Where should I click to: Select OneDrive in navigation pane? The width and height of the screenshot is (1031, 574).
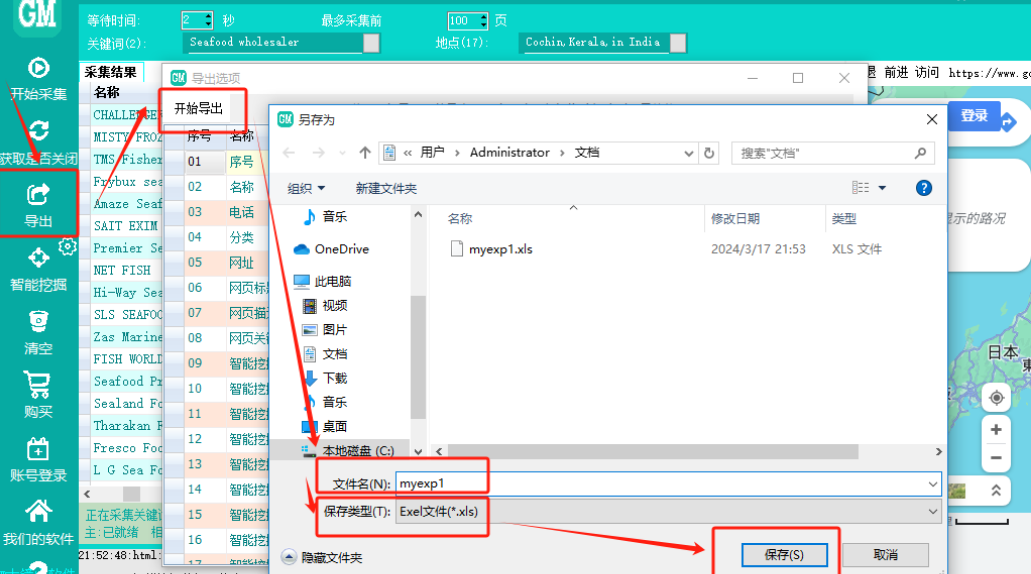tap(331, 249)
